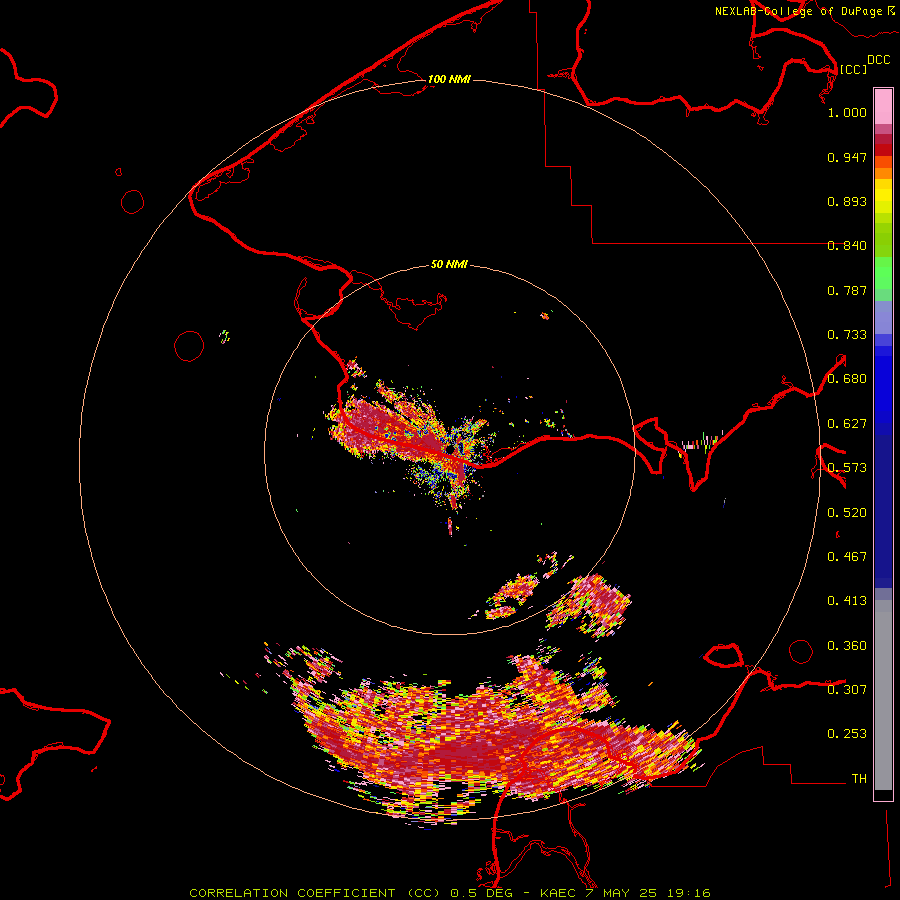This screenshot has width=900, height=900.
Task: Click the 0.840 color scale value
Action: [847, 246]
